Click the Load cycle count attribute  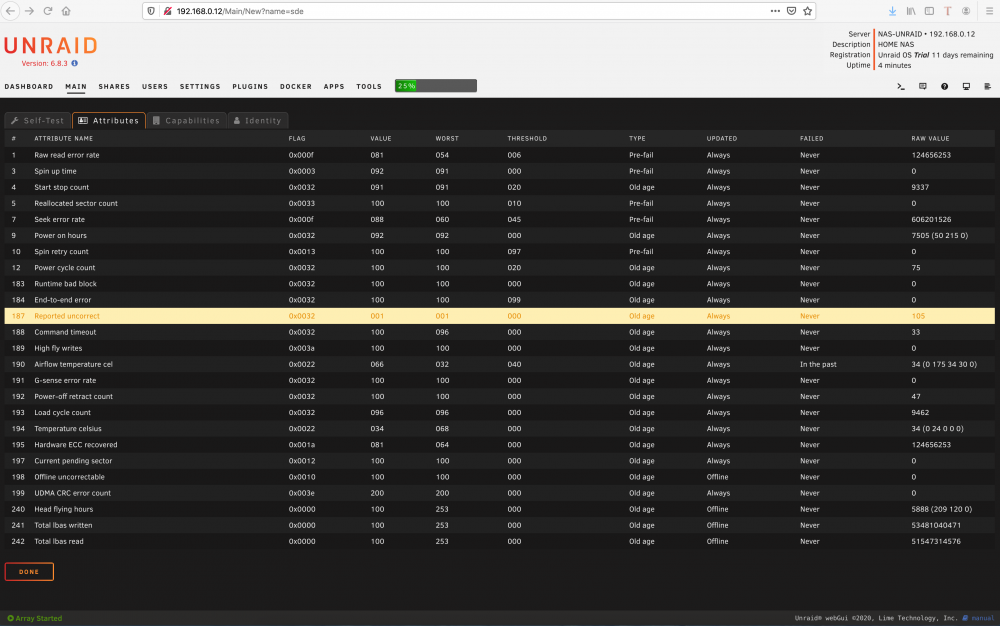click(62, 412)
